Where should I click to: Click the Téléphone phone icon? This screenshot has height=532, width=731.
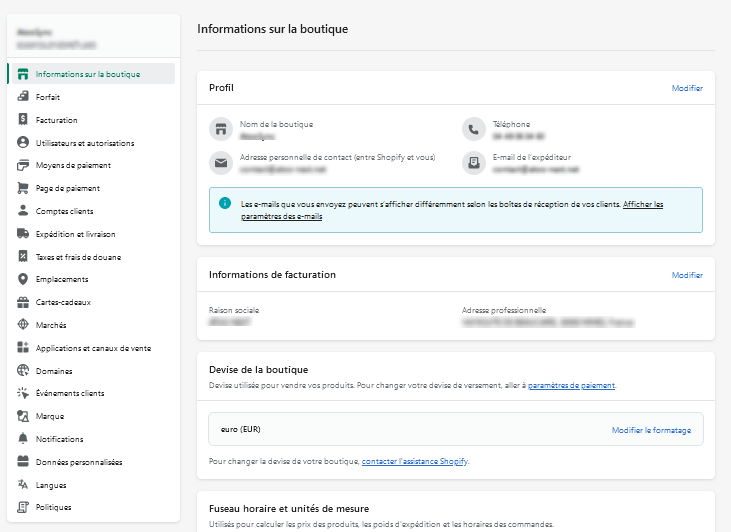[474, 129]
